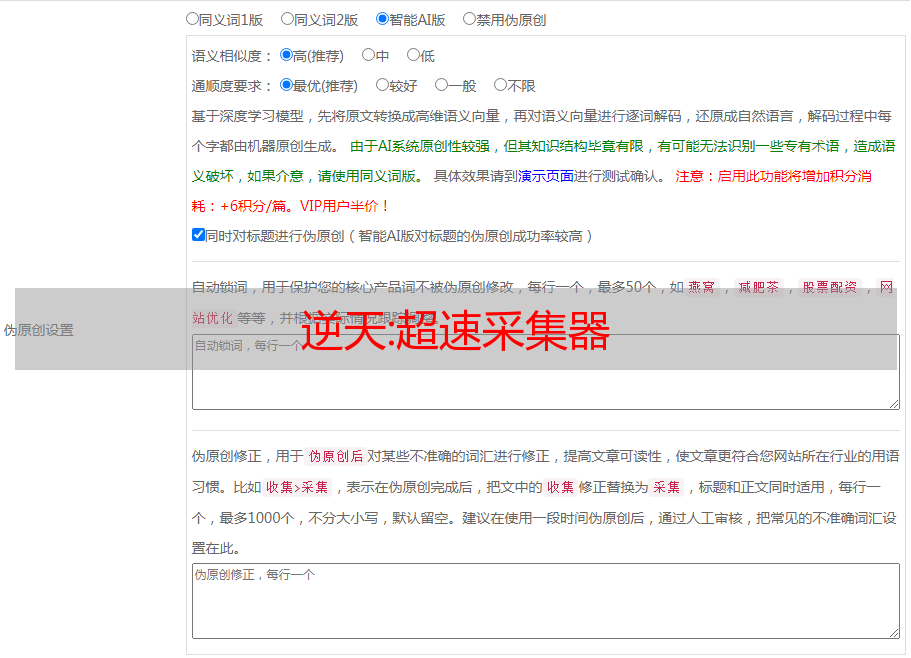
Task: Click the 伪原创修正 text area resize handle
Action: coord(894,633)
